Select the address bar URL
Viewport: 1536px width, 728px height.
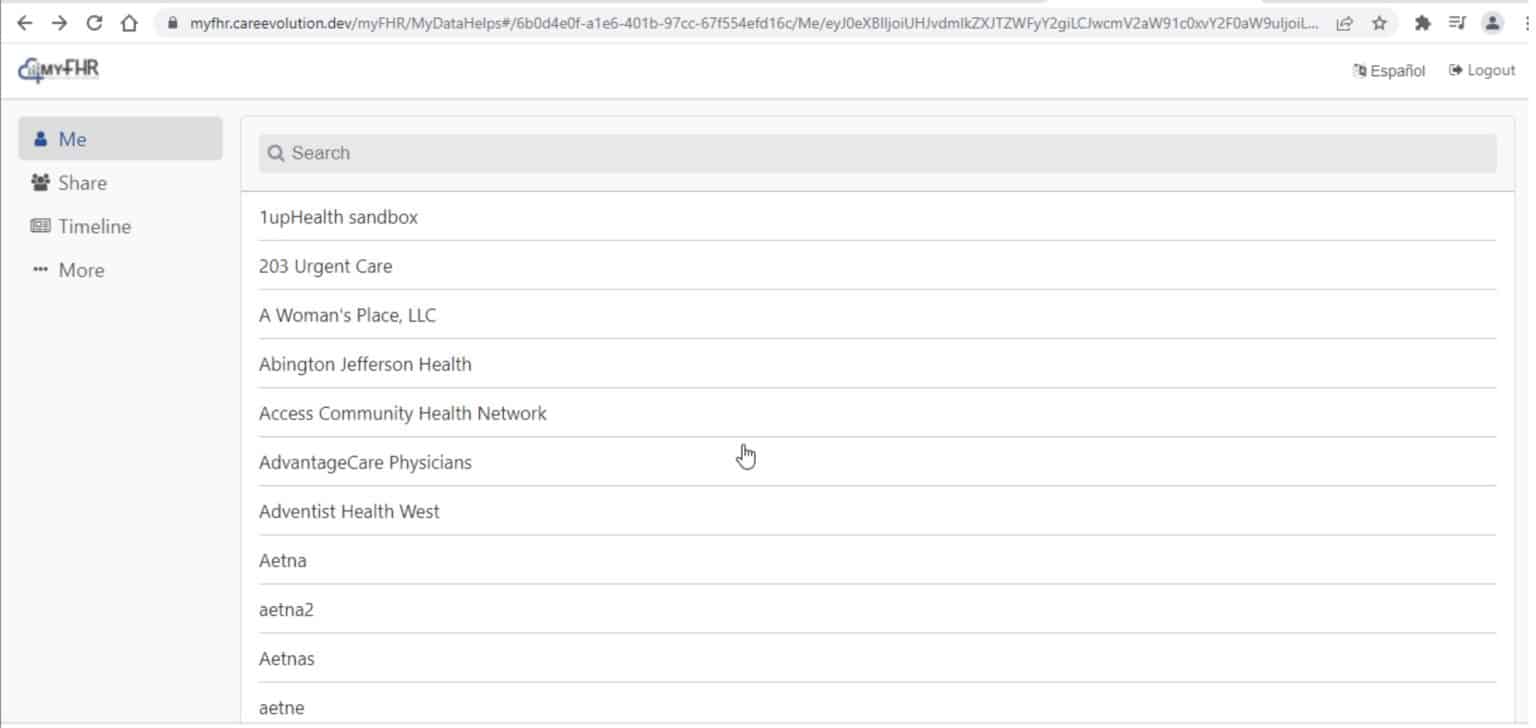[x=753, y=23]
